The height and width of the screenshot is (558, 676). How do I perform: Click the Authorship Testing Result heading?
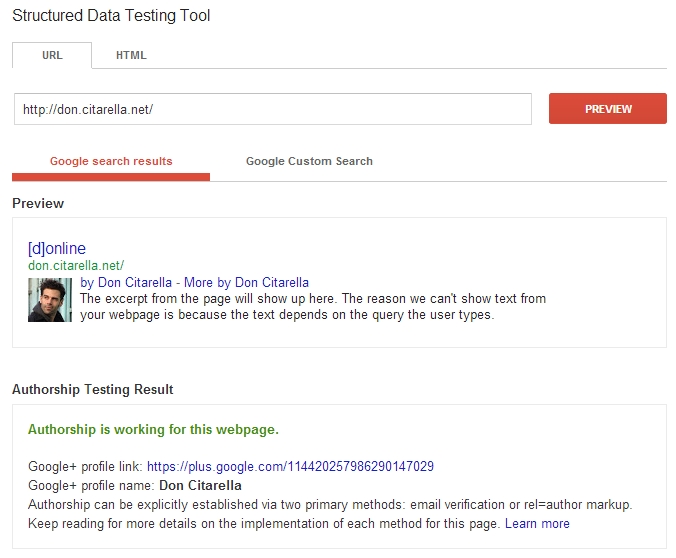[93, 389]
